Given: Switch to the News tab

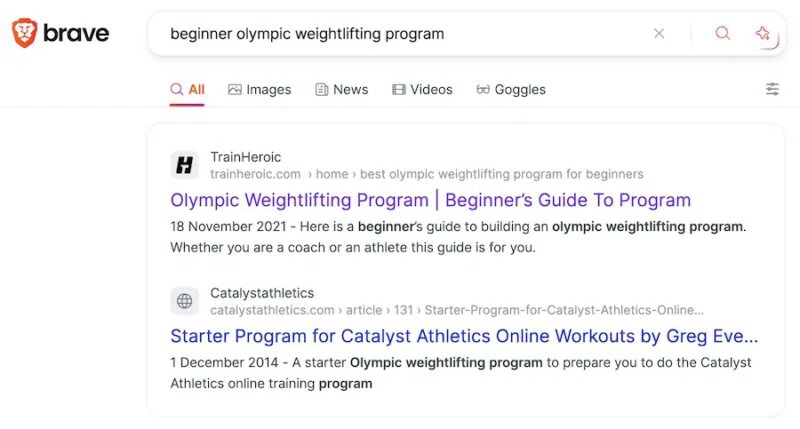Looking at the screenshot, I should pyautogui.click(x=342, y=90).
